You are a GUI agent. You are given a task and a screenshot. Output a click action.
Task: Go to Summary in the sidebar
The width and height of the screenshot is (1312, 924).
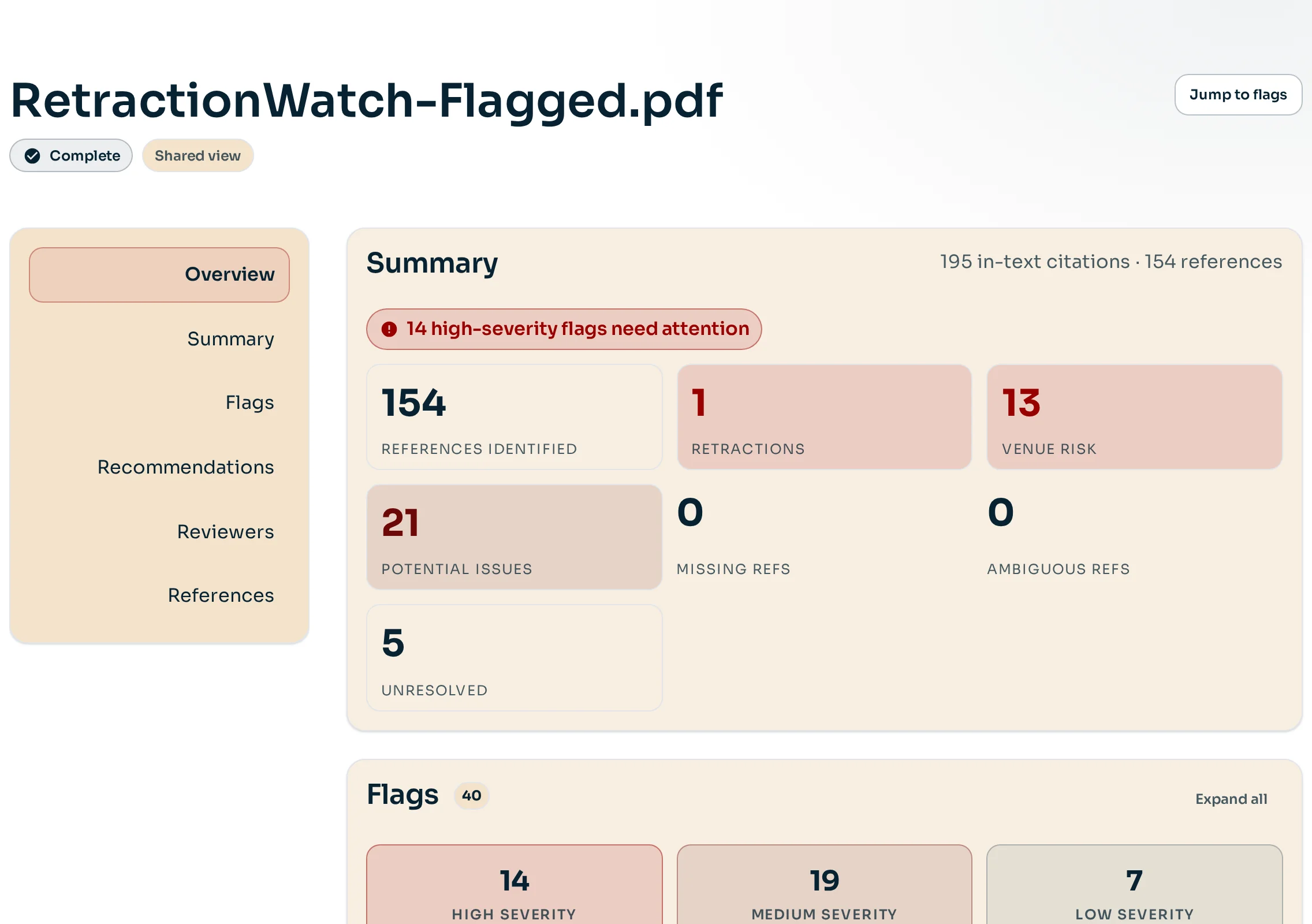pyautogui.click(x=230, y=339)
